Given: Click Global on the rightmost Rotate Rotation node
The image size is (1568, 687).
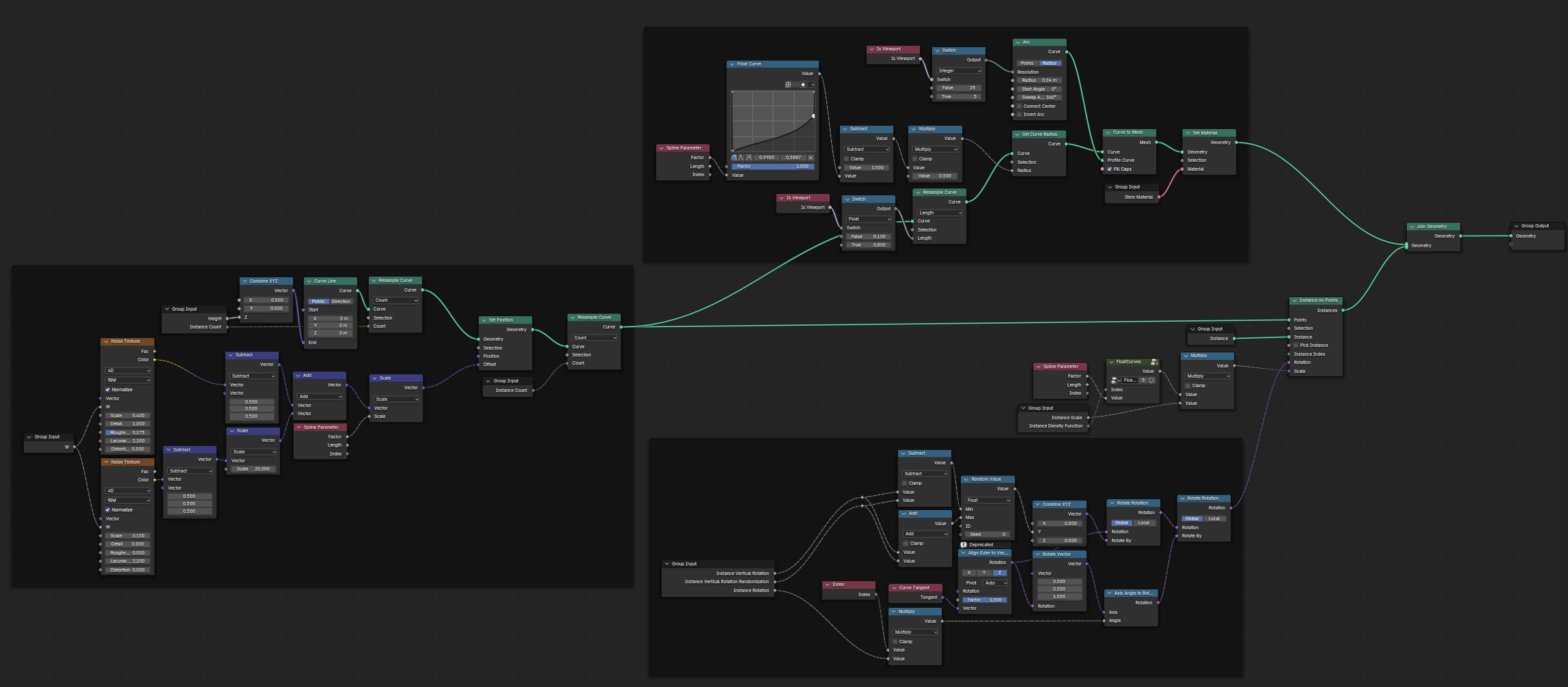Looking at the screenshot, I should (x=1192, y=518).
